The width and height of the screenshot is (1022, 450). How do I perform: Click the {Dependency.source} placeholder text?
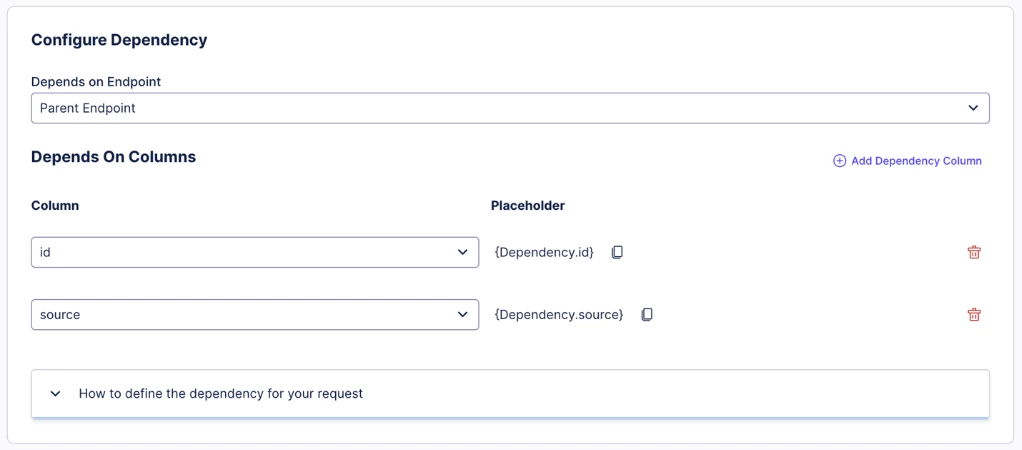[x=559, y=314]
